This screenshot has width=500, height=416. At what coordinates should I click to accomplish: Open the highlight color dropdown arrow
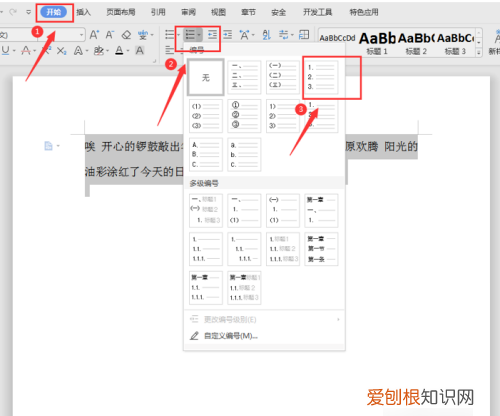coord(107,51)
